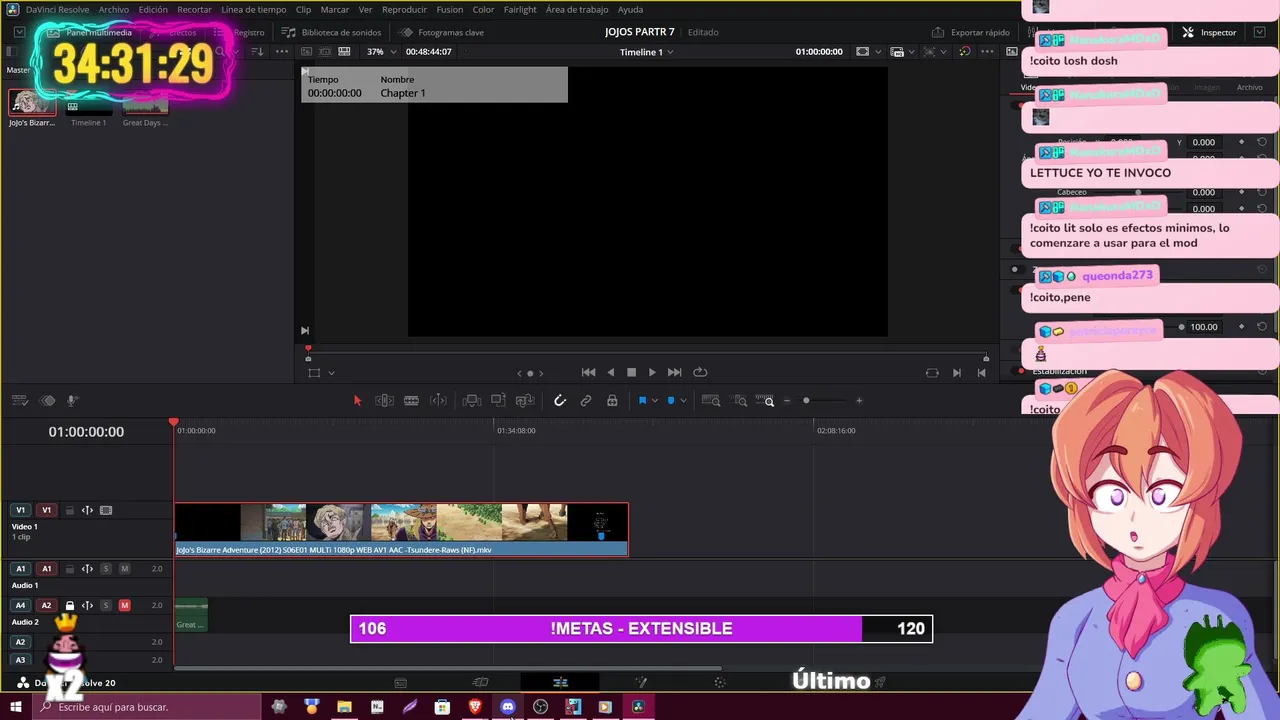This screenshot has height=720, width=1280.
Task: Click Exportar rápido button
Action: (971, 32)
